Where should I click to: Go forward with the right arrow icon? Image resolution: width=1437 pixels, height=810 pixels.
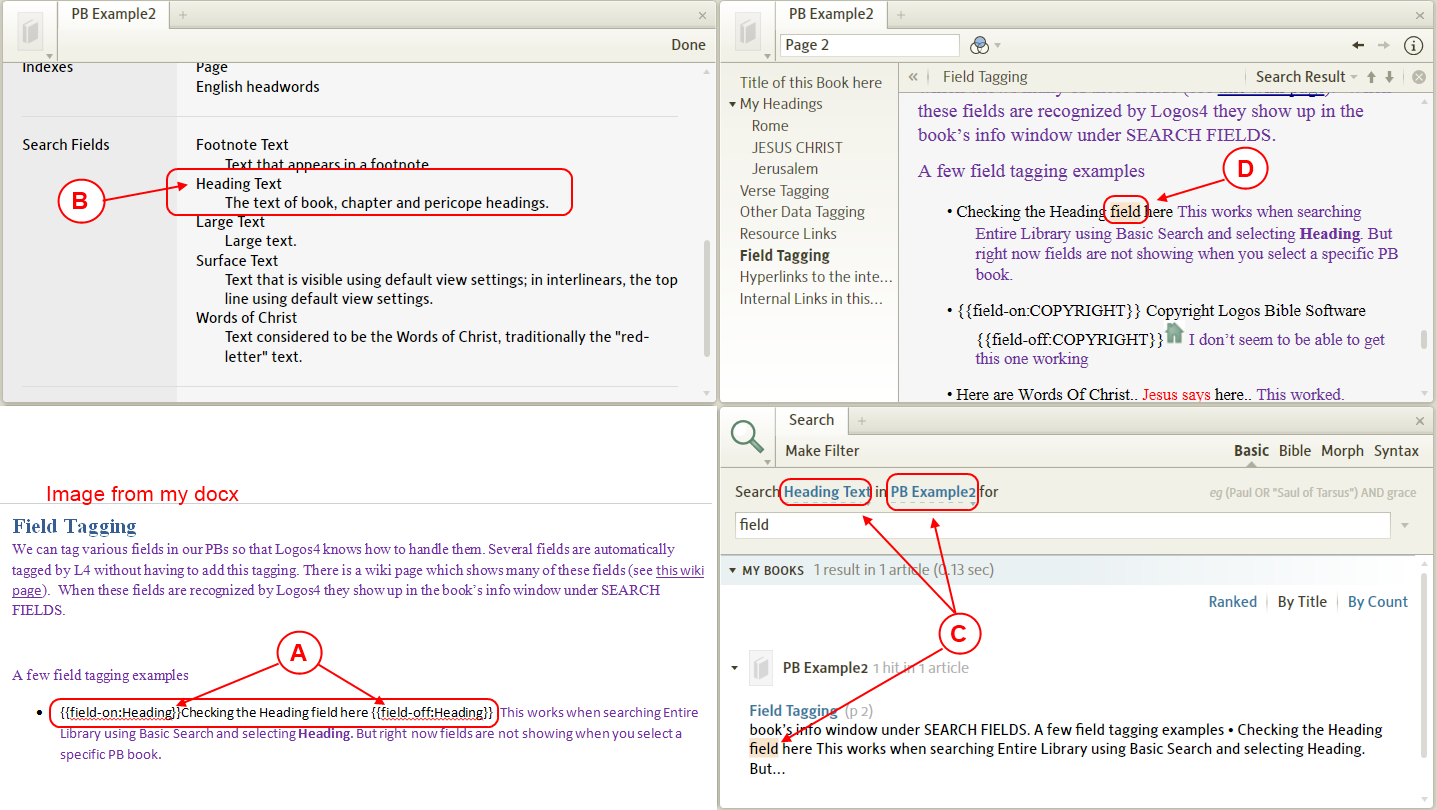click(1384, 45)
